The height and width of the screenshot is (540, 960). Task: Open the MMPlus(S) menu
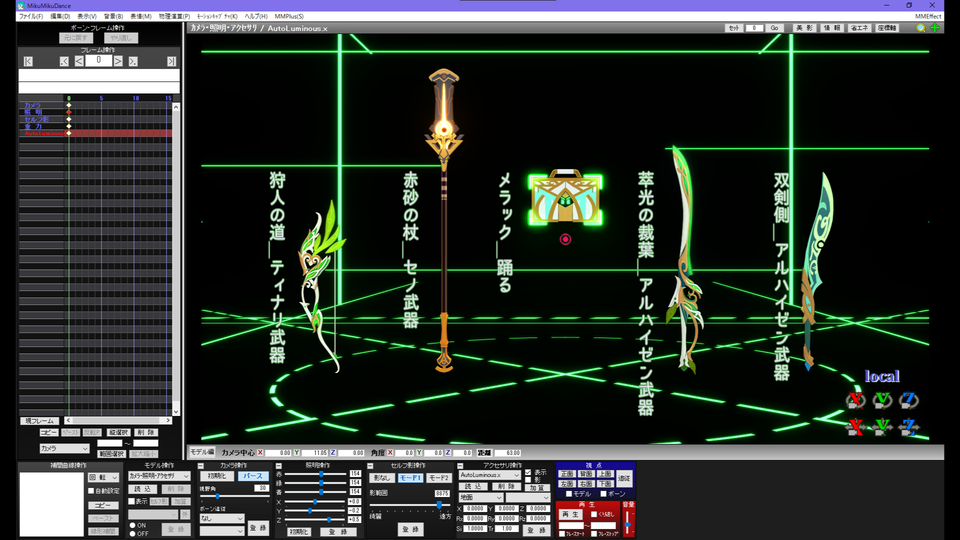click(x=287, y=17)
